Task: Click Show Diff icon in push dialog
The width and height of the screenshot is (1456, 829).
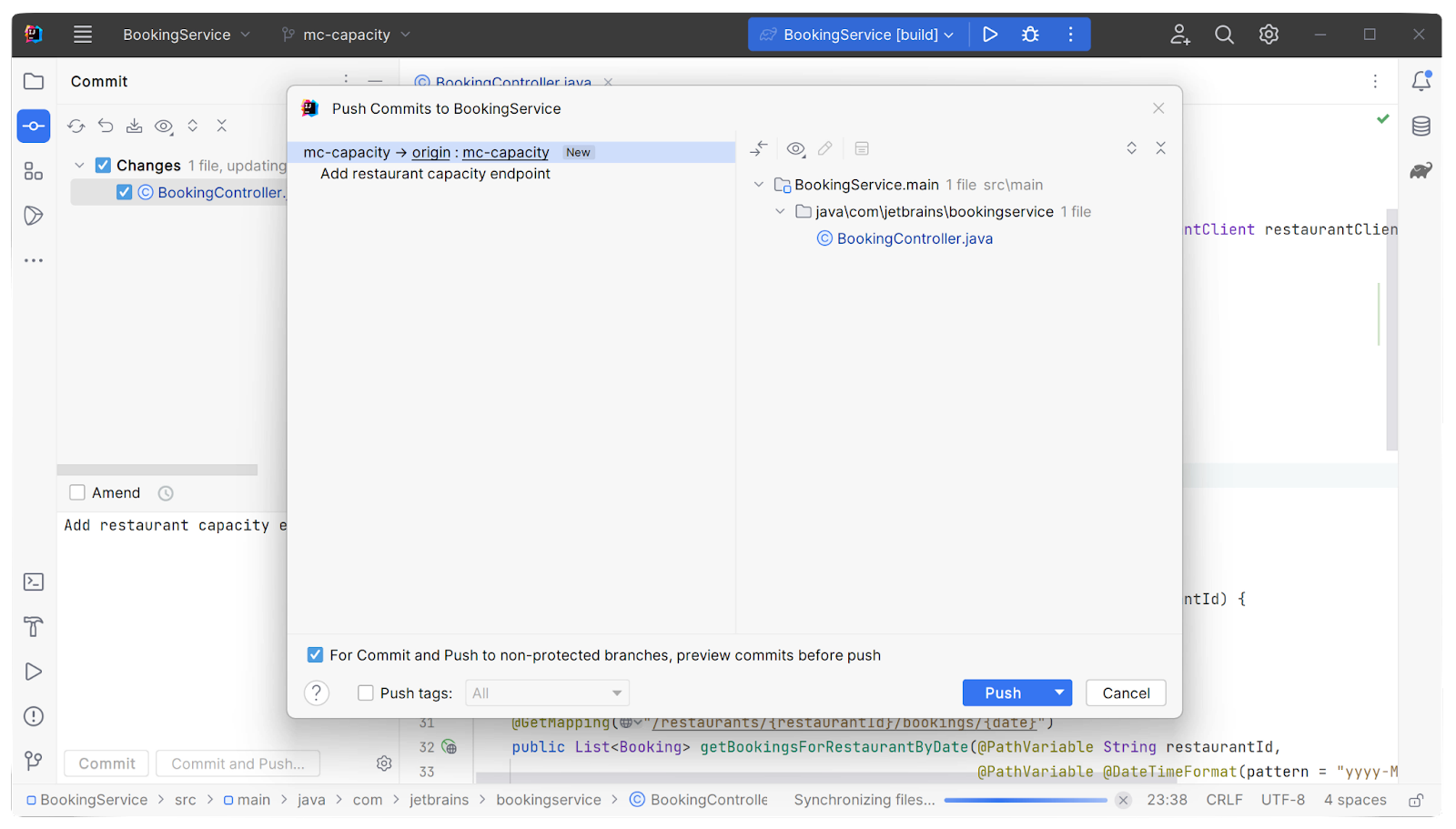Action: (759, 148)
